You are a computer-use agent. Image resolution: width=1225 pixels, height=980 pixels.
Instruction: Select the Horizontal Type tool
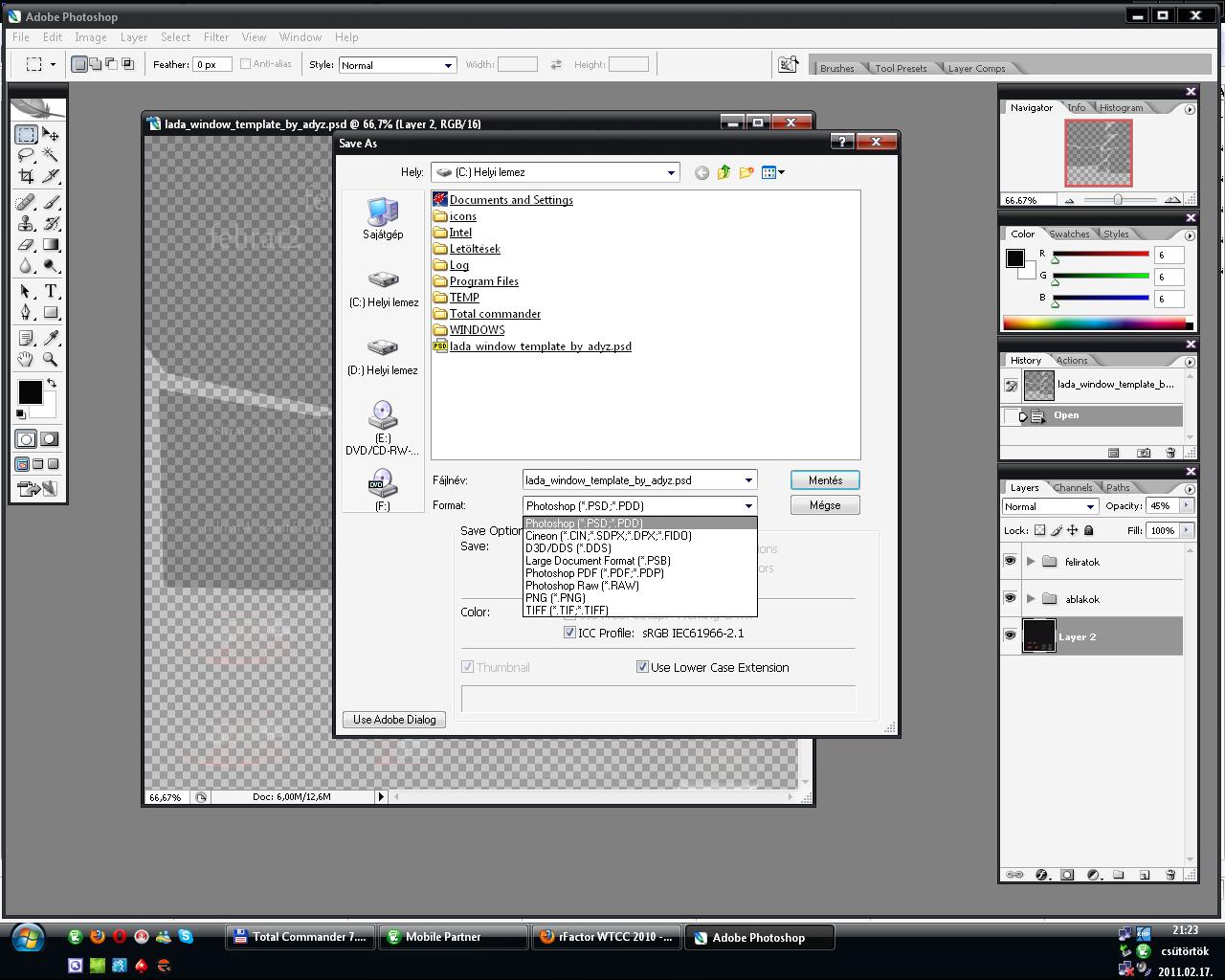point(51,291)
